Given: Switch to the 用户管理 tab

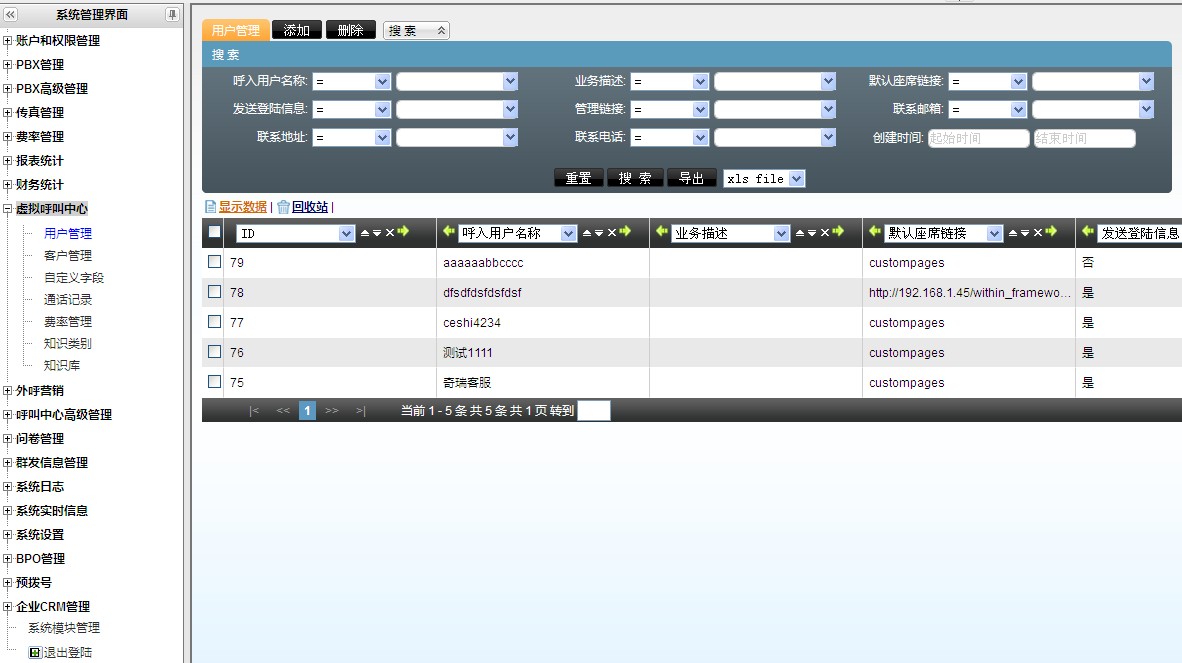Looking at the screenshot, I should (235, 31).
